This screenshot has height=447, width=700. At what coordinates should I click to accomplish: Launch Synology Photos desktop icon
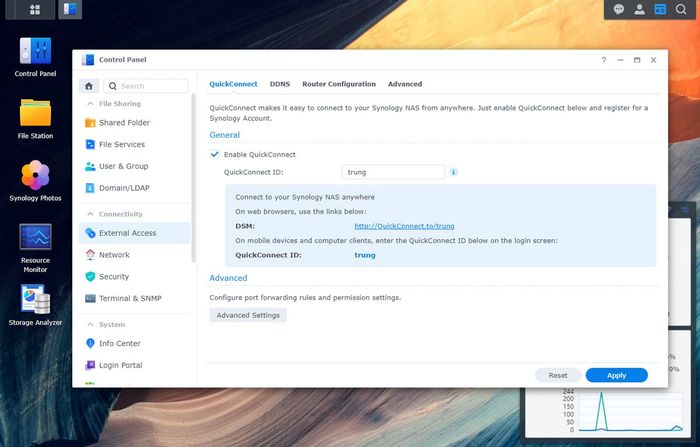pyautogui.click(x=35, y=181)
